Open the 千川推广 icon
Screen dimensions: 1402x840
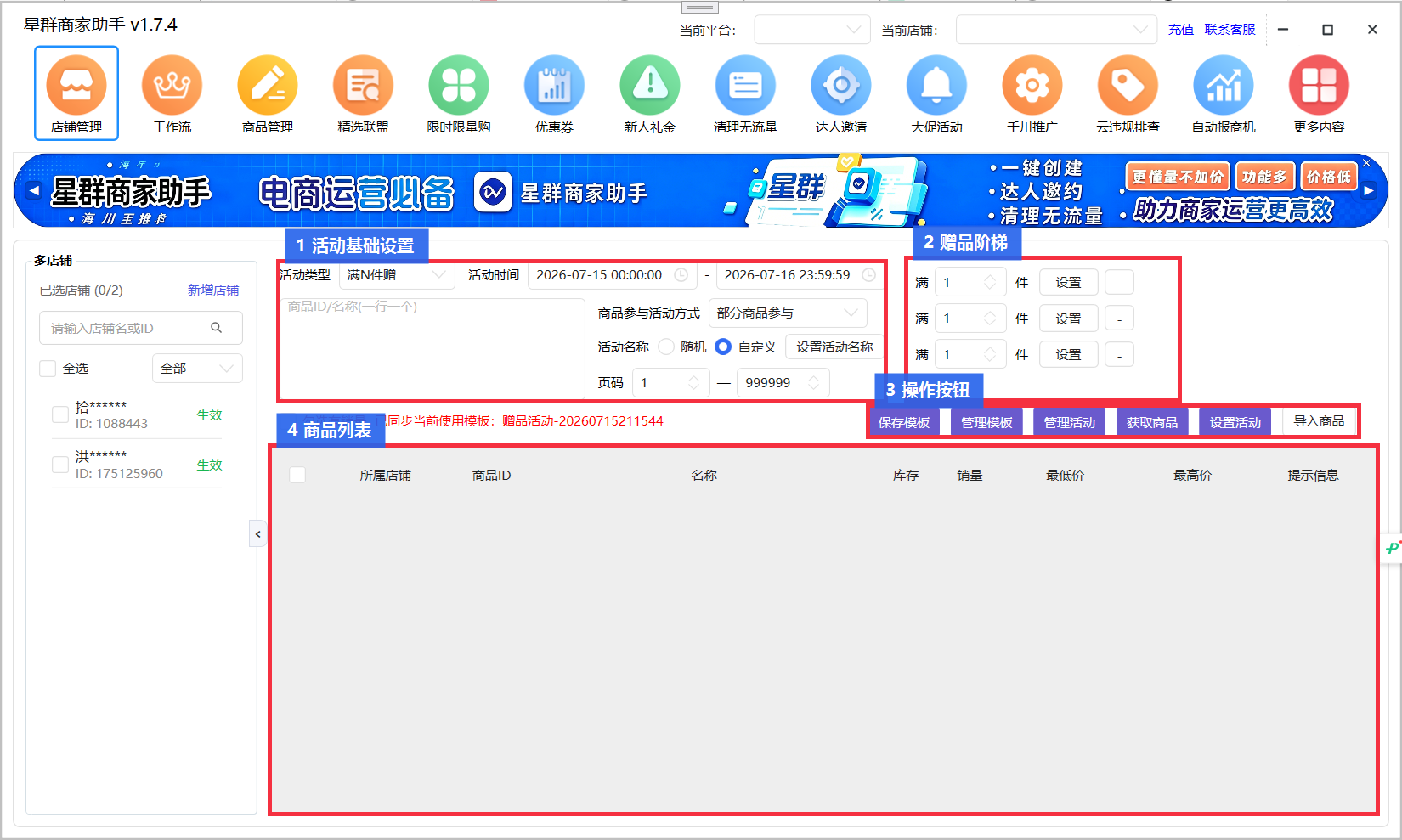click(x=1032, y=86)
